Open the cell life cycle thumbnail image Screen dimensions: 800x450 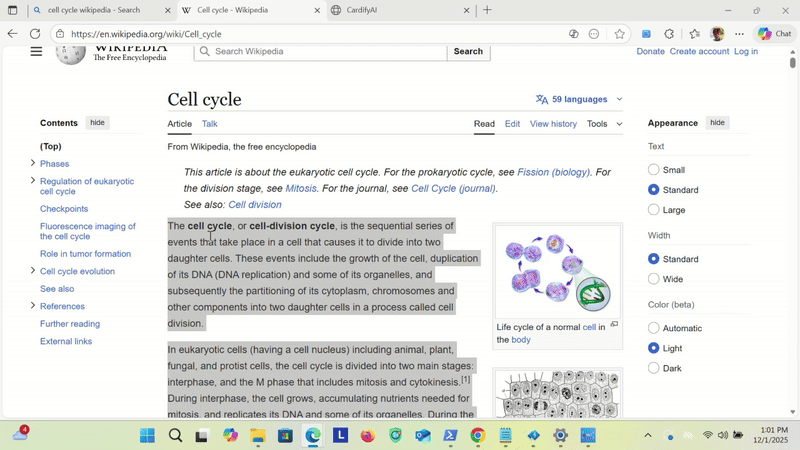(x=558, y=272)
